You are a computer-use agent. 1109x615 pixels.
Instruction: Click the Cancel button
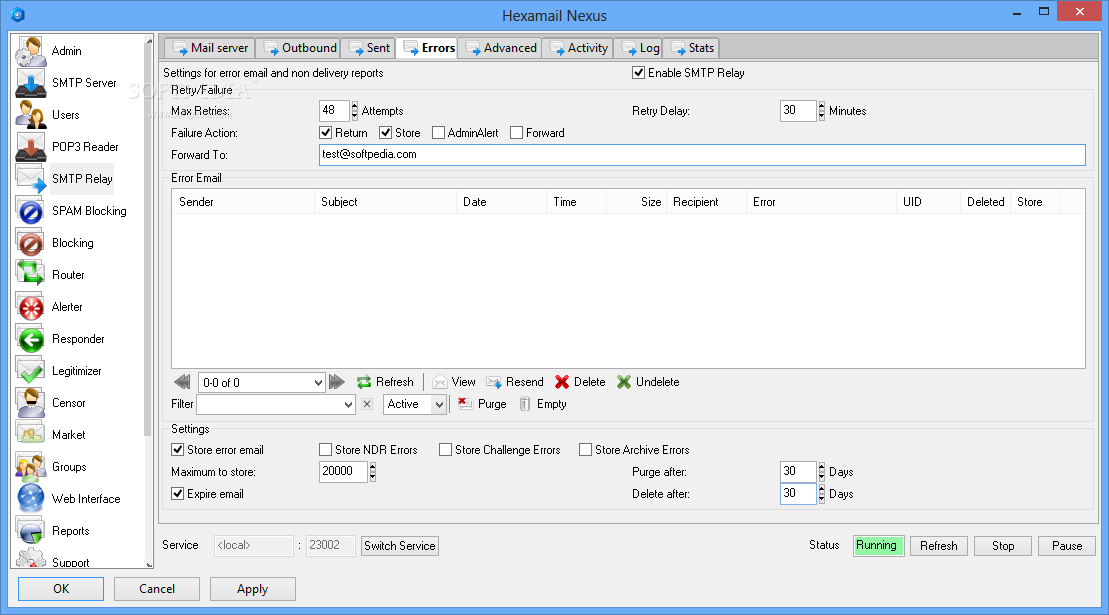157,589
